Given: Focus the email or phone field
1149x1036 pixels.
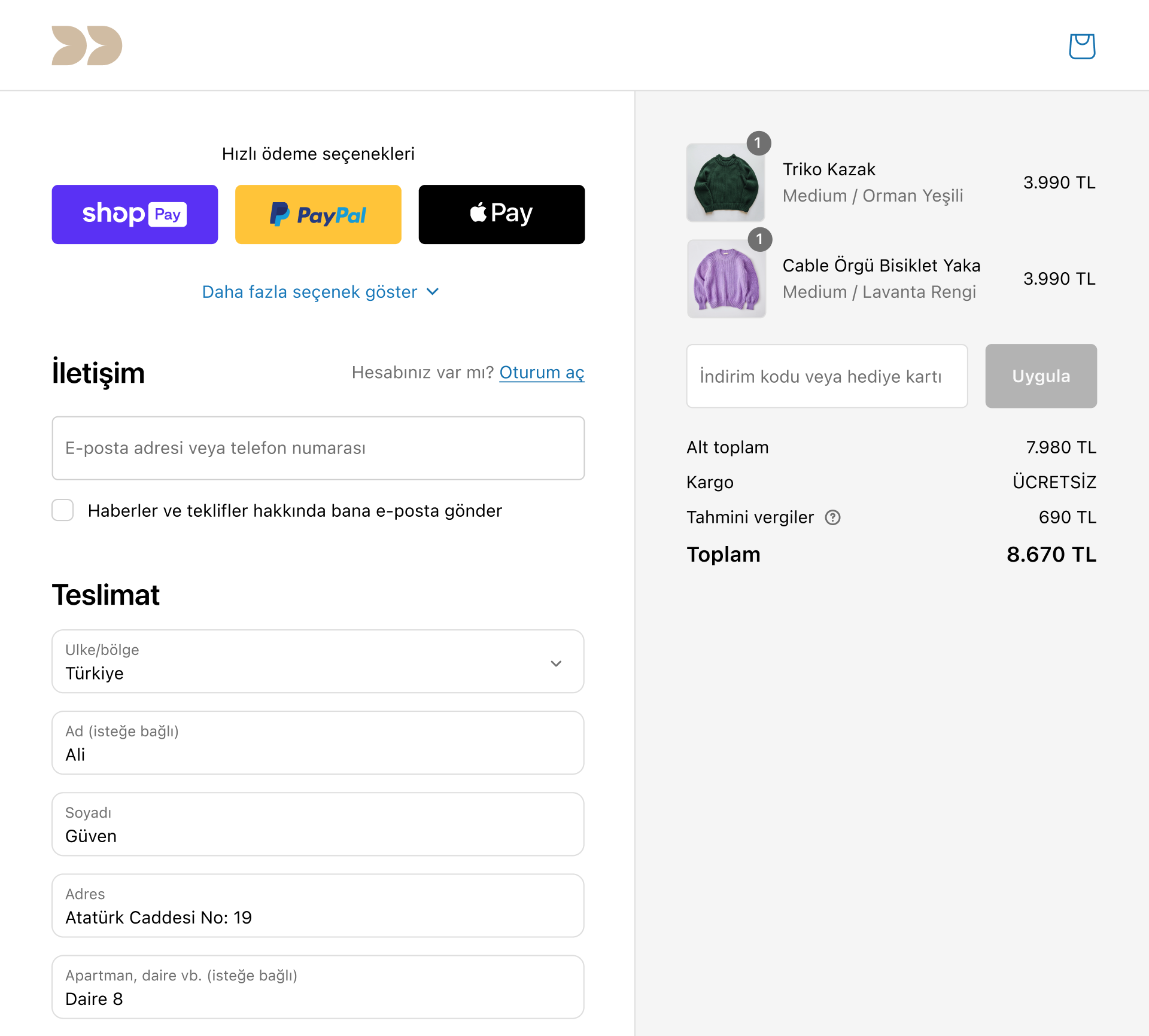Looking at the screenshot, I should 318,448.
